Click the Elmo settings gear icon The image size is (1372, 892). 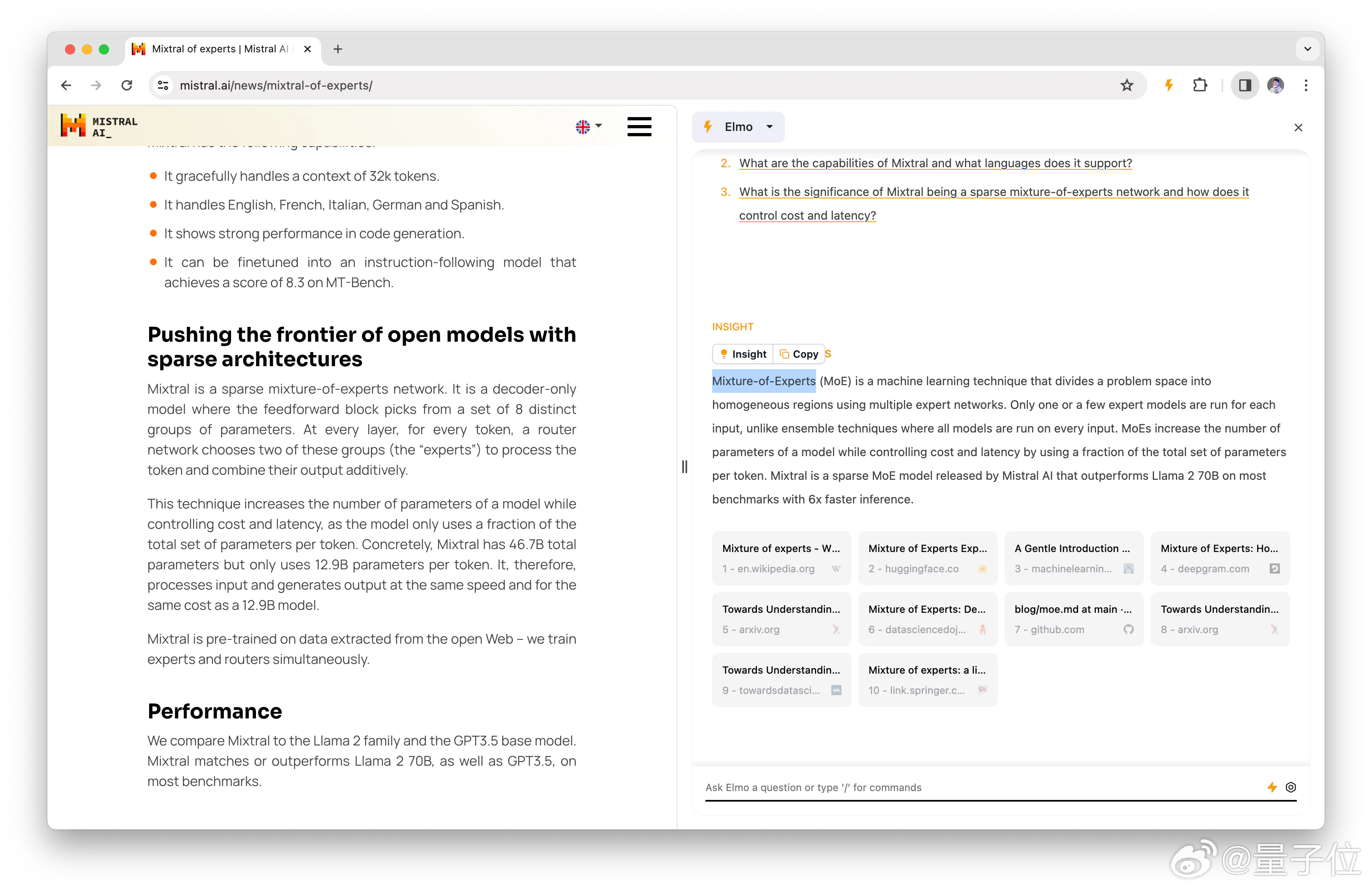point(1290,787)
